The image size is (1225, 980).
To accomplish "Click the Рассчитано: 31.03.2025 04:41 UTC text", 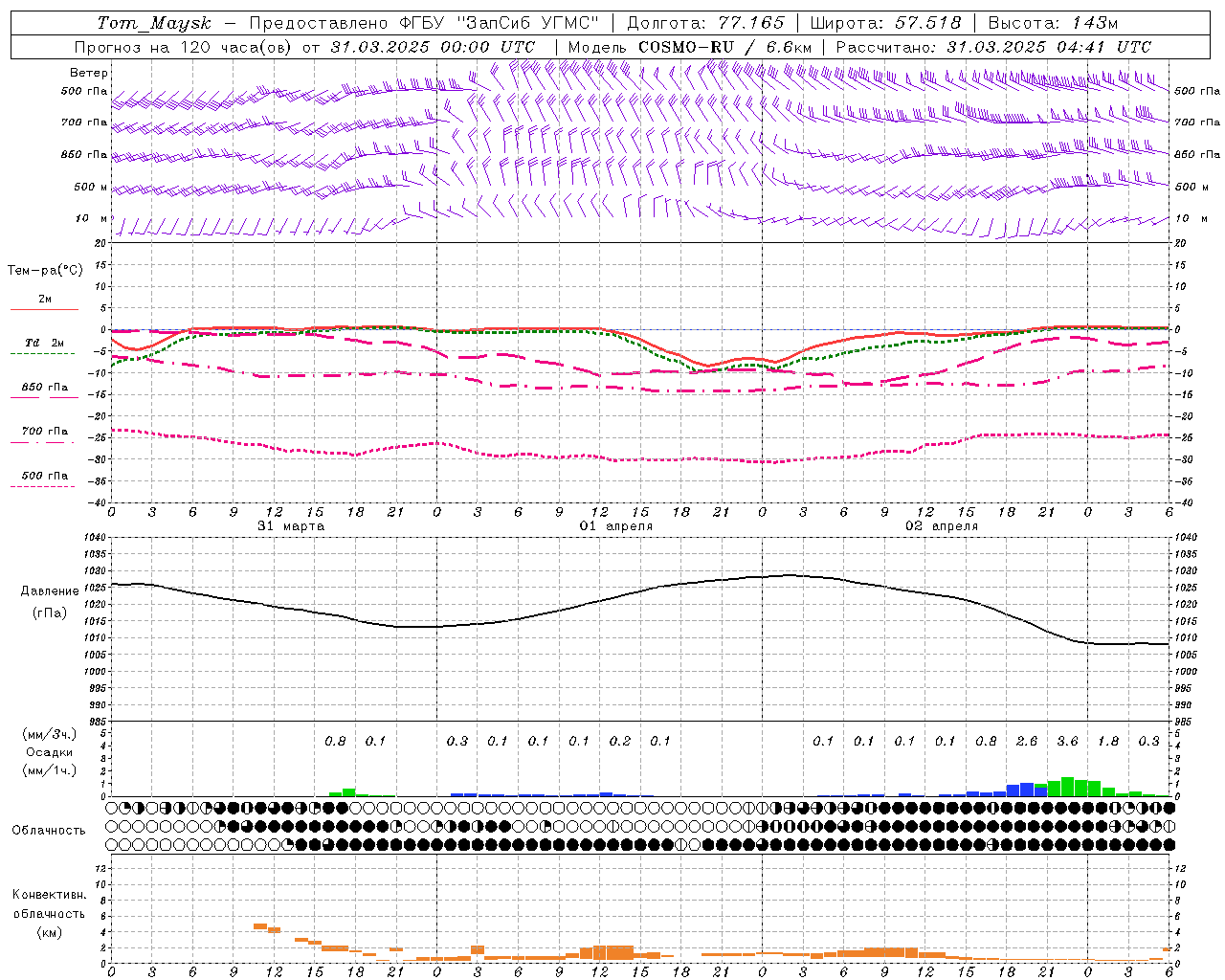I will click(993, 47).
